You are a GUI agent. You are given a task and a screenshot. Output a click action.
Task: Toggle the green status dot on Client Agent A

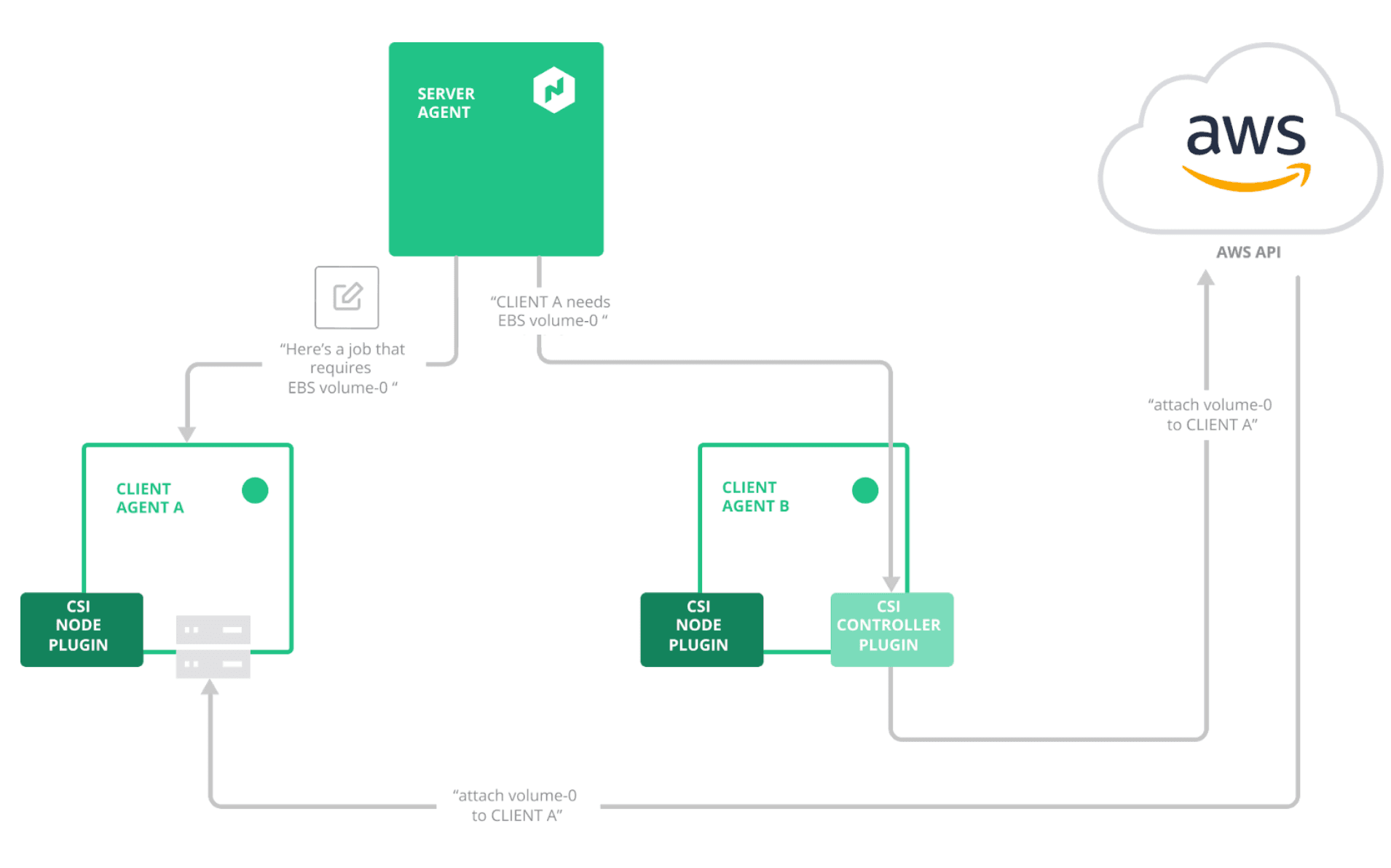tap(255, 491)
